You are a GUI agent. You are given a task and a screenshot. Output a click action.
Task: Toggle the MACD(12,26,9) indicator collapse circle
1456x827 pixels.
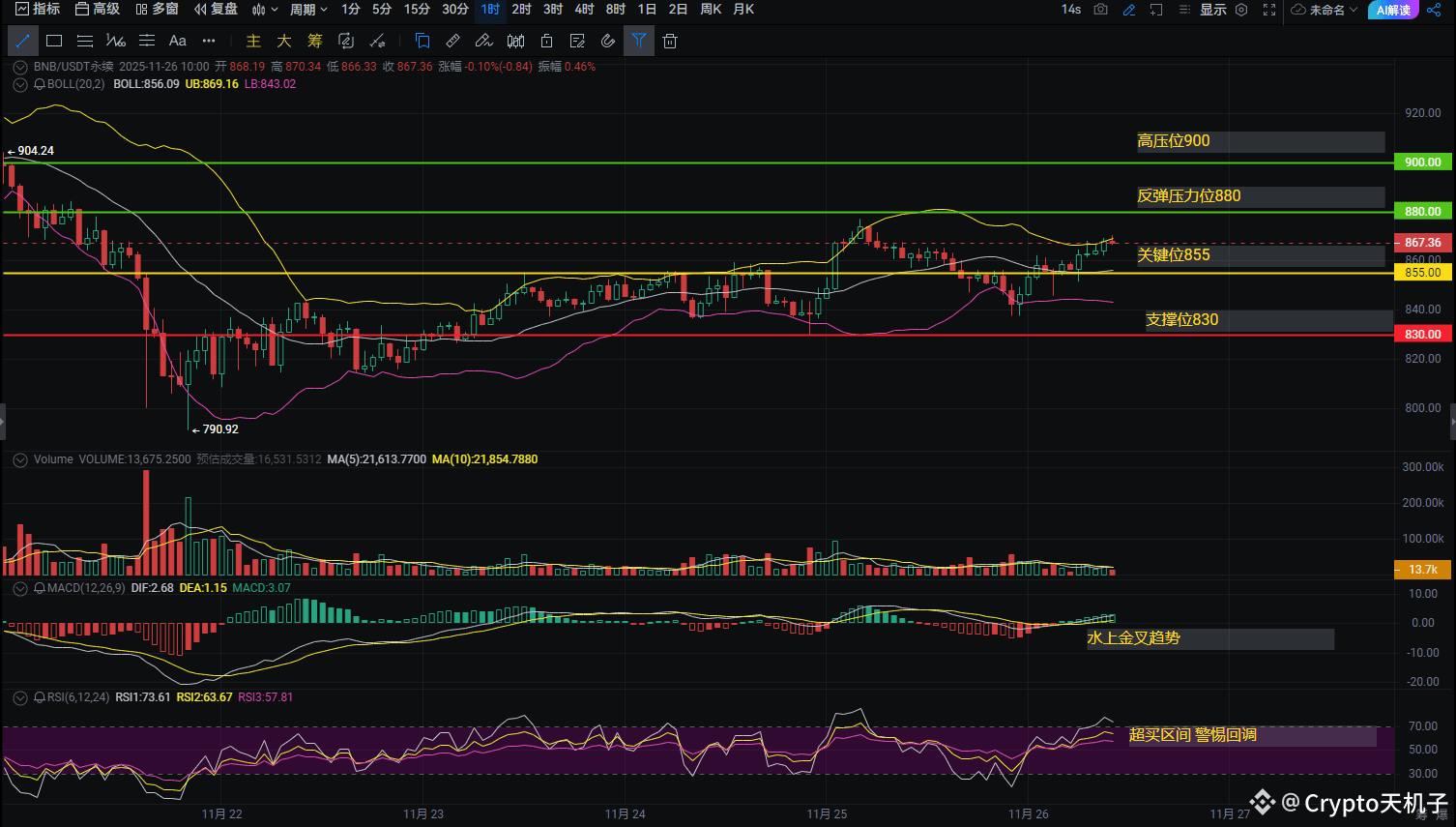tap(19, 588)
